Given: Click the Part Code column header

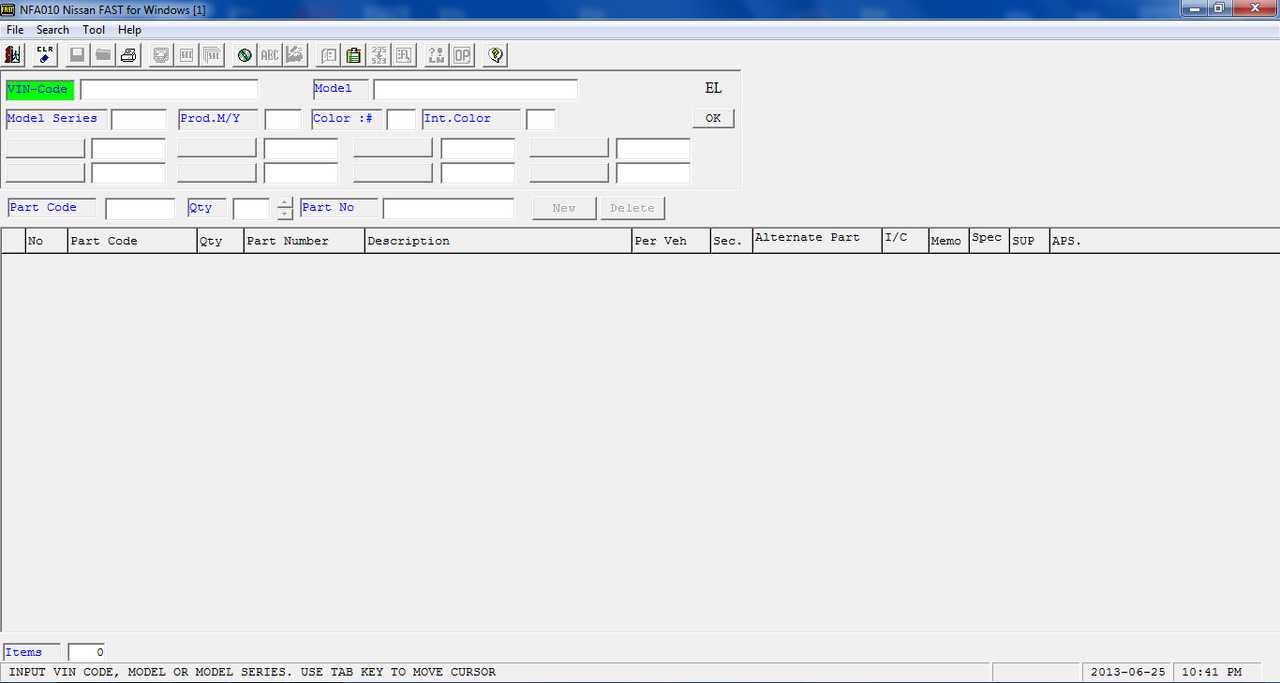Looking at the screenshot, I should [132, 241].
